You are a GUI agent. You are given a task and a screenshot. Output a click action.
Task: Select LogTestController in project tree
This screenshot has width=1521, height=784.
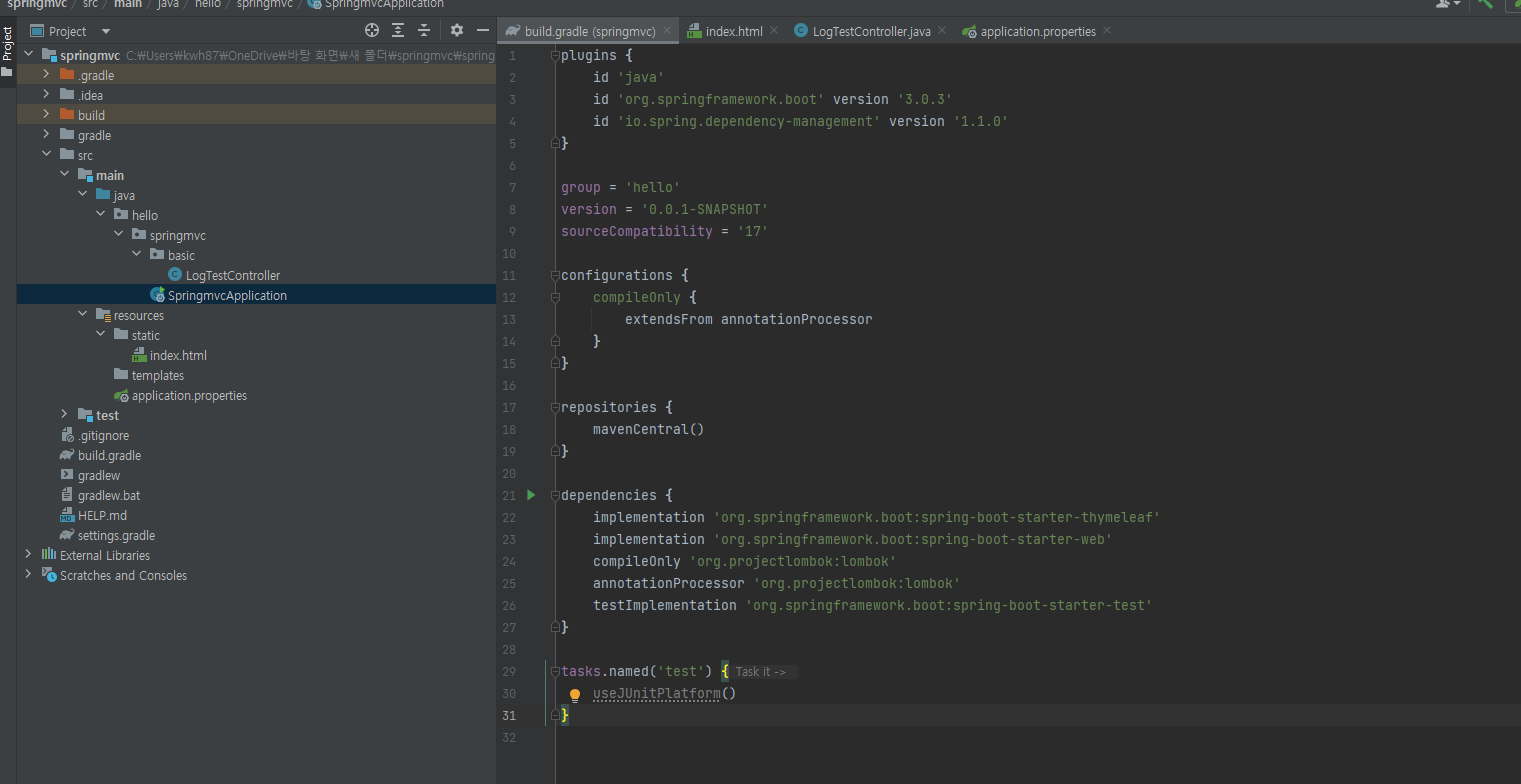tap(233, 275)
